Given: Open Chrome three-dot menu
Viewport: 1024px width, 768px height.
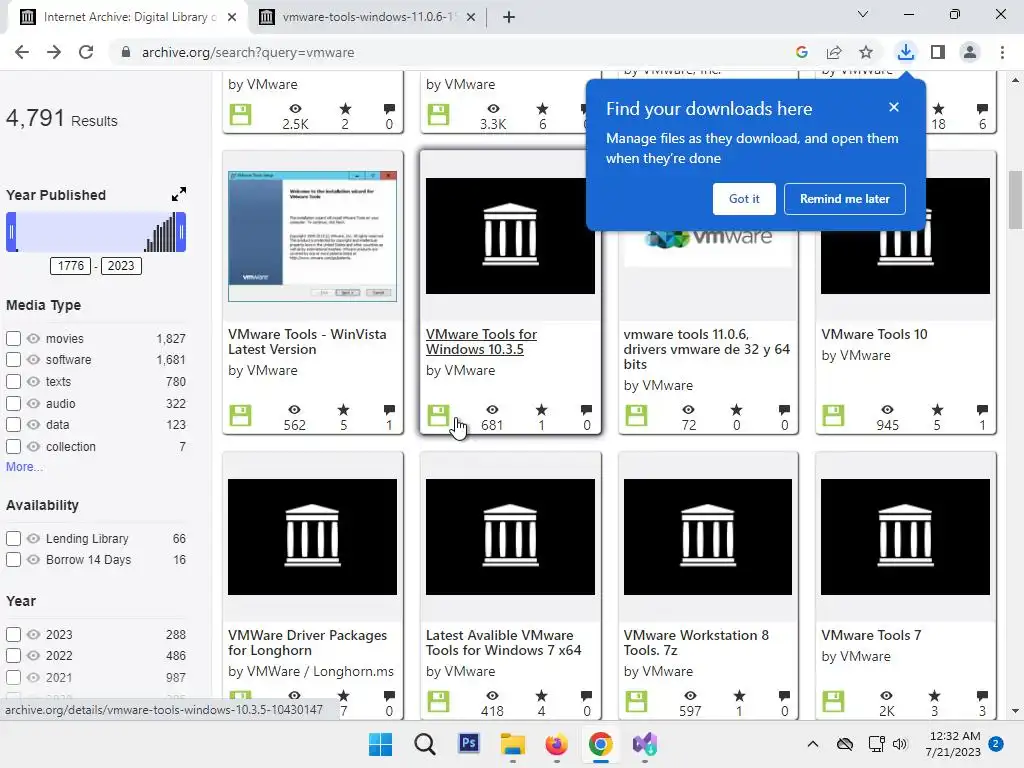Looking at the screenshot, I should point(1002,52).
